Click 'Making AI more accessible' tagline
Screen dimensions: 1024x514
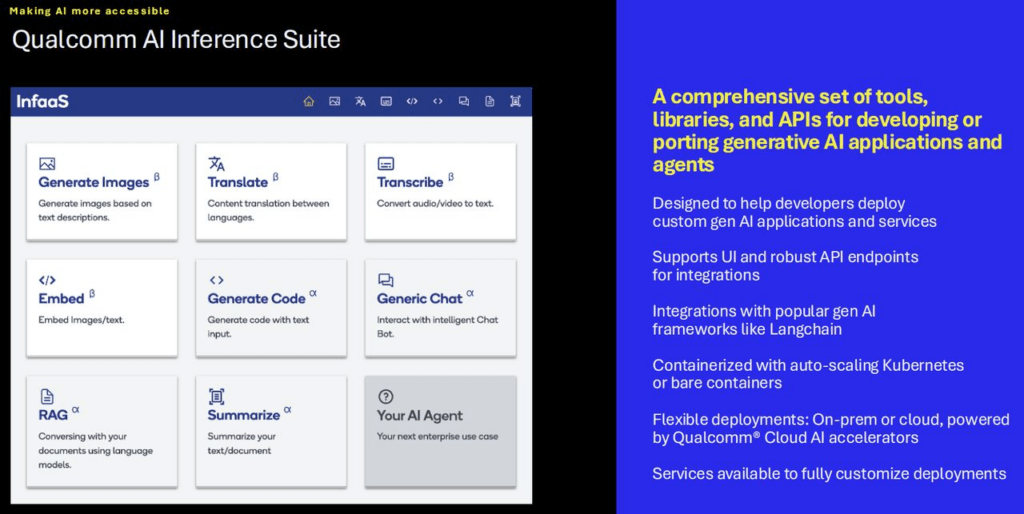click(89, 11)
